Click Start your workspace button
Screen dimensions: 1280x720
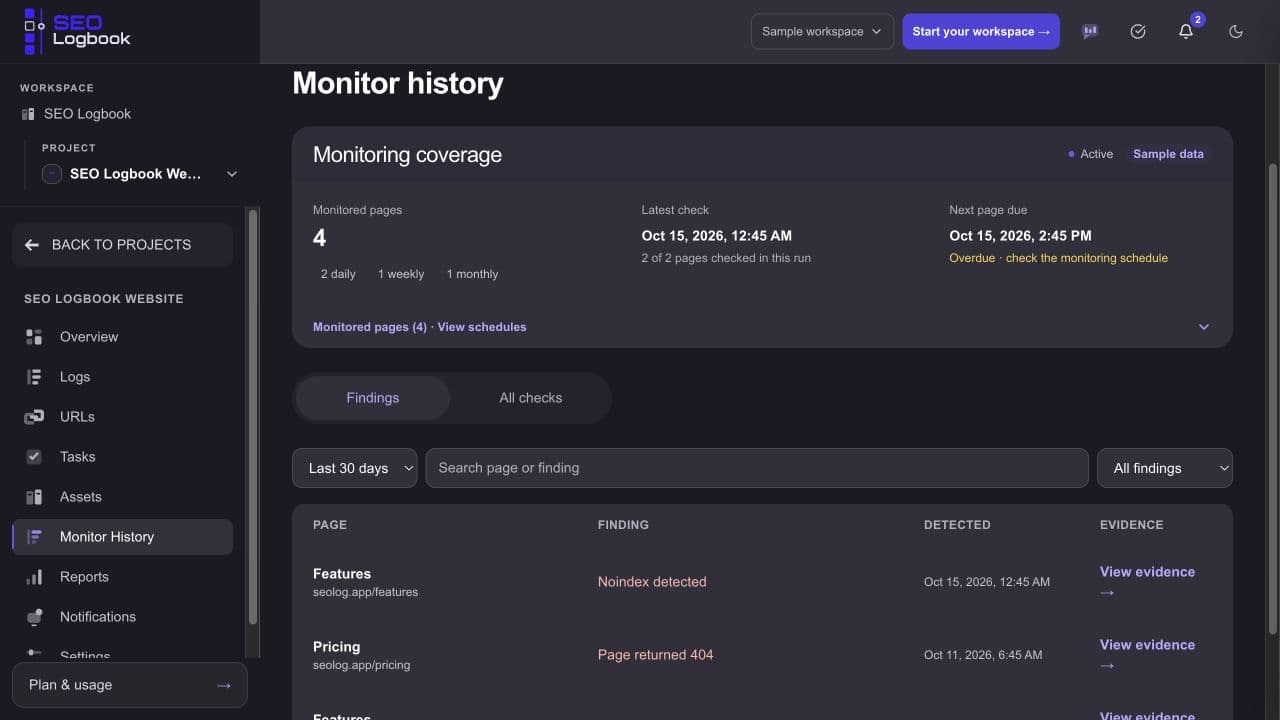point(981,31)
